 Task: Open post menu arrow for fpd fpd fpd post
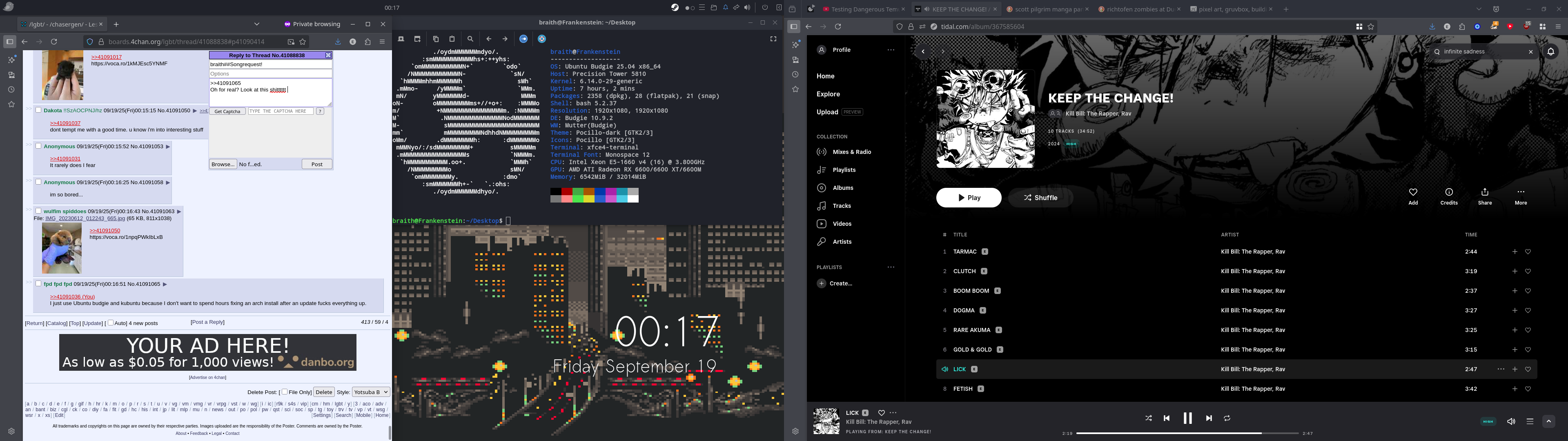pyautogui.click(x=164, y=284)
